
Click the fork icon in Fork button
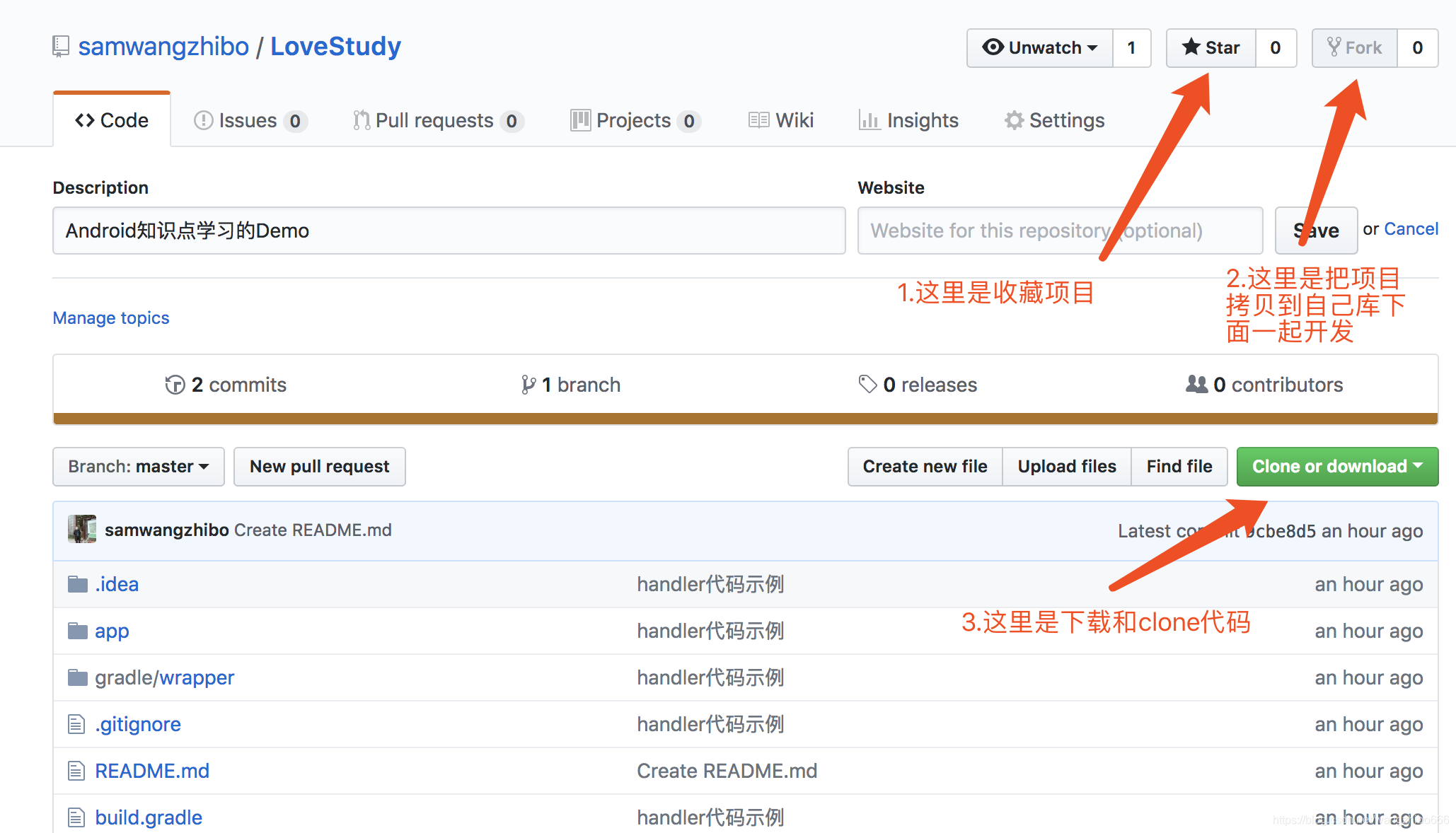coord(1334,47)
